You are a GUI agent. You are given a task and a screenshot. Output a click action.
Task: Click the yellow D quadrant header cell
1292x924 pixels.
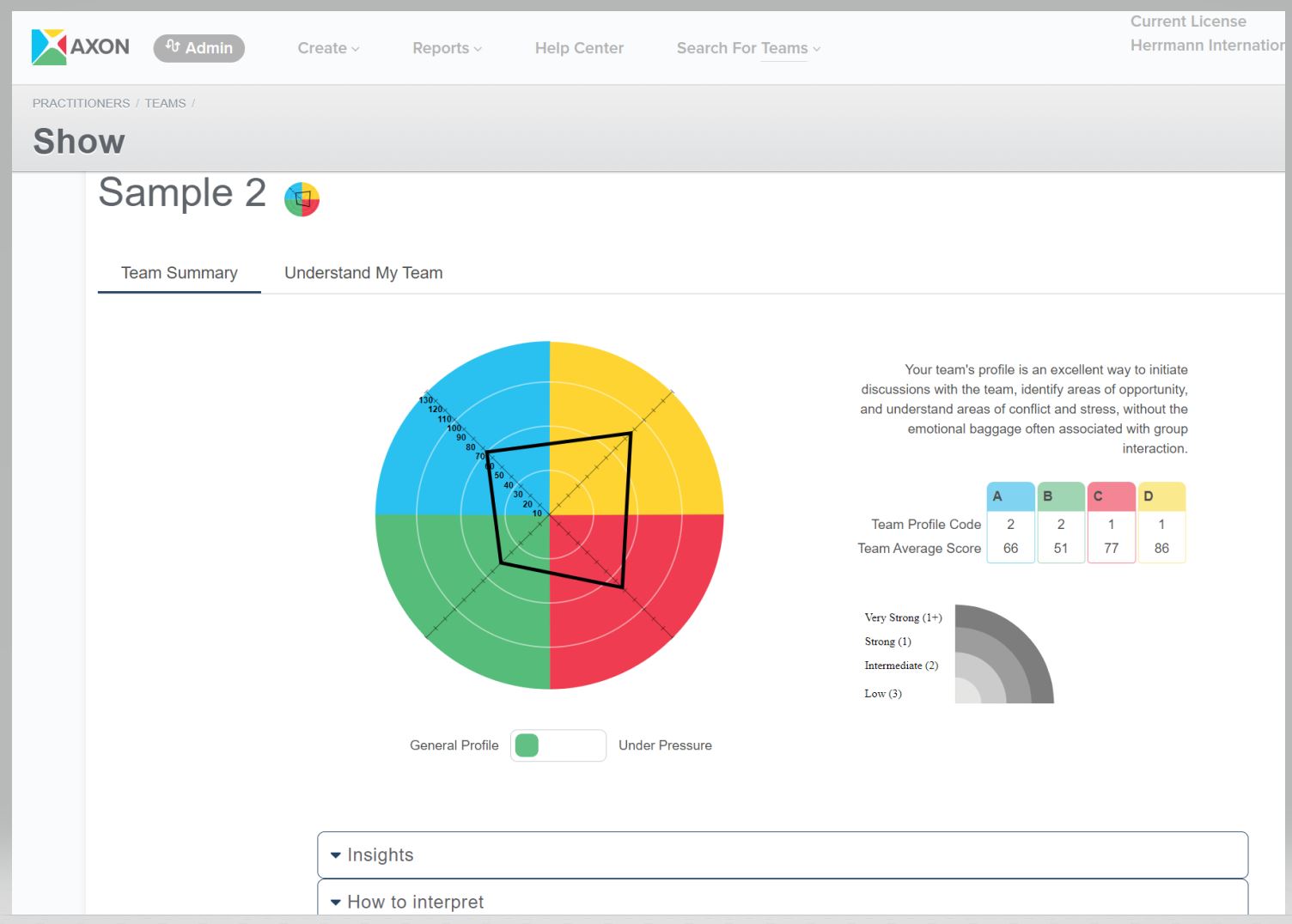pyautogui.click(x=1161, y=496)
